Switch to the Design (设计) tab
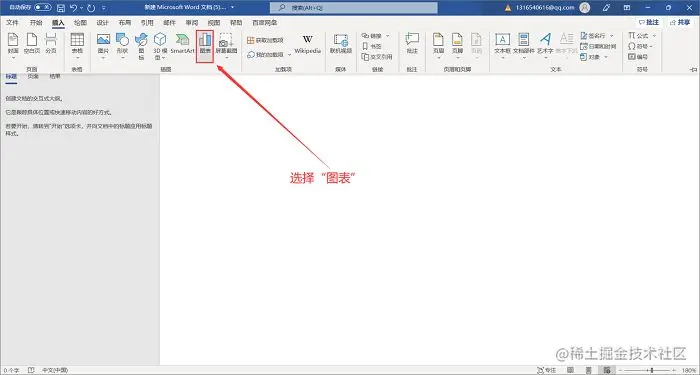 (103, 22)
